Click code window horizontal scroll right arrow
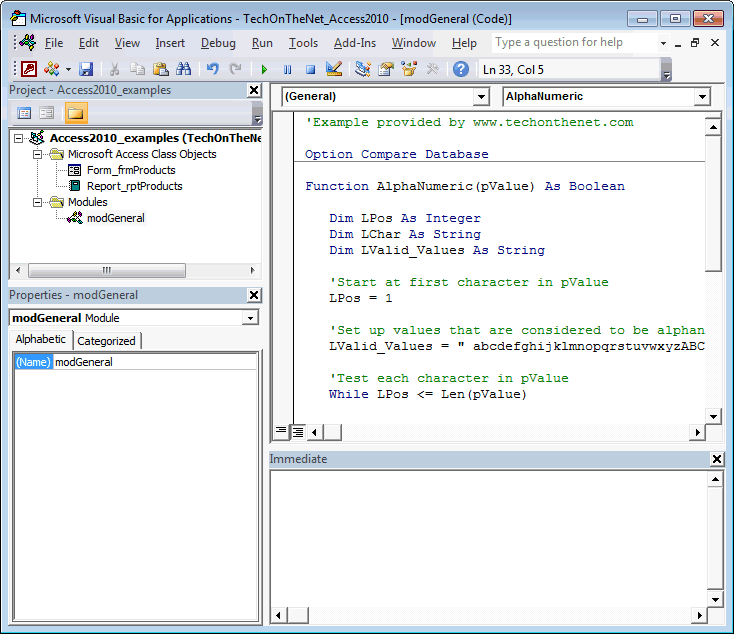The image size is (734, 634). 697,432
